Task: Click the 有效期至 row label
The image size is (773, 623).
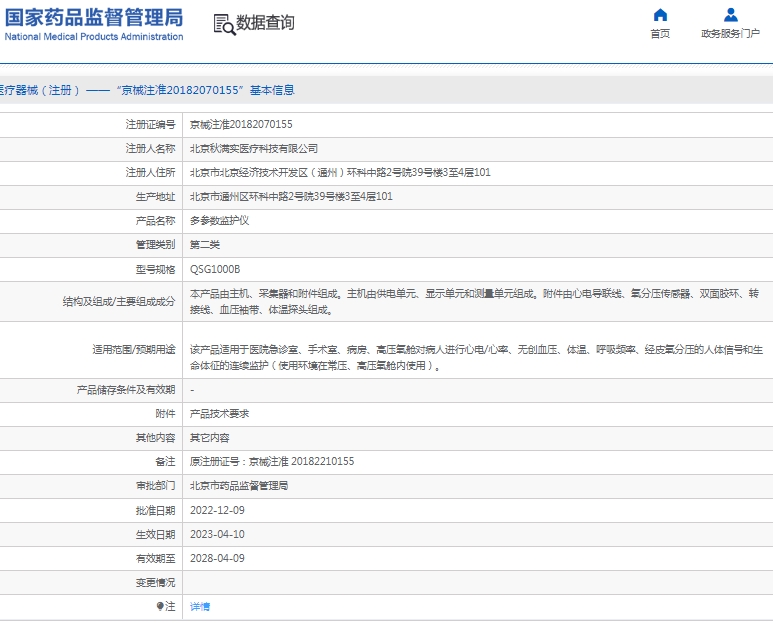Action: (155, 558)
